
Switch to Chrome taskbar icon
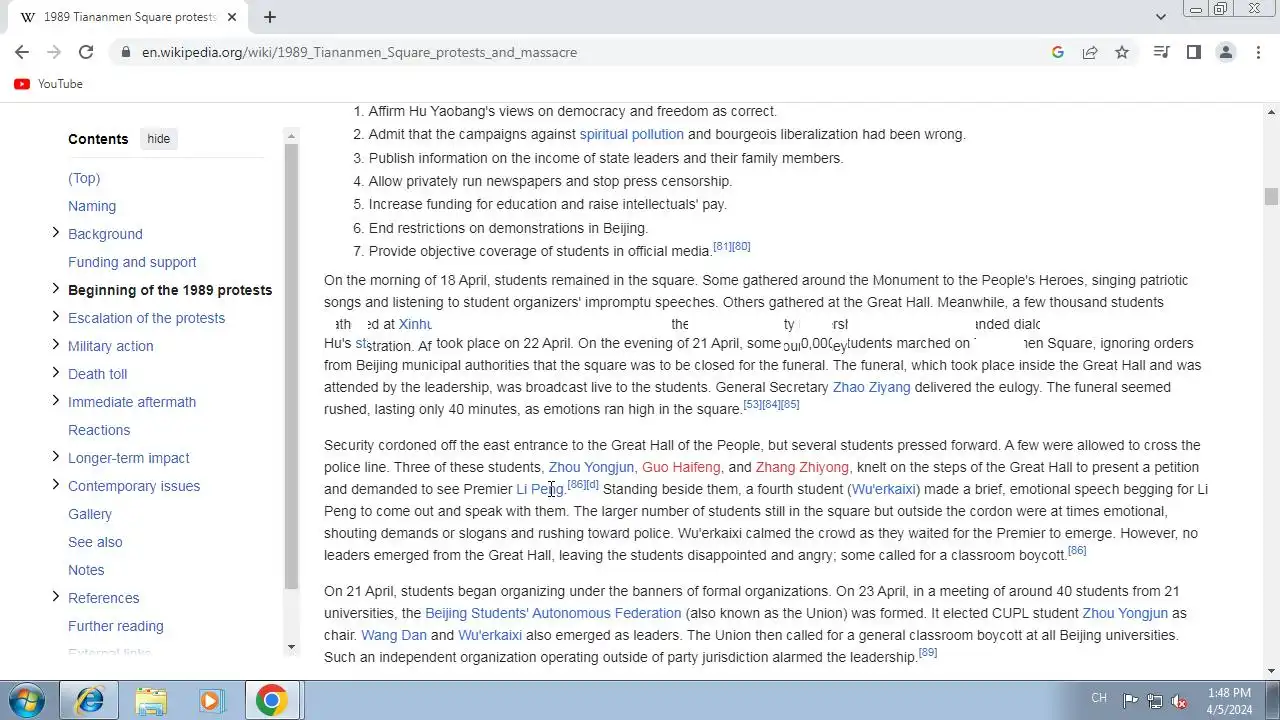271,700
